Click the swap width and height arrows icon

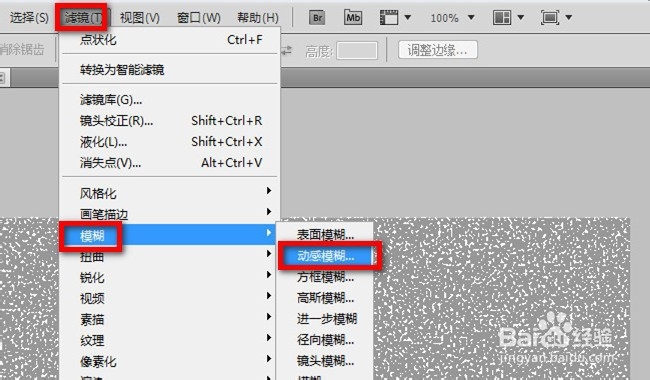pos(287,51)
